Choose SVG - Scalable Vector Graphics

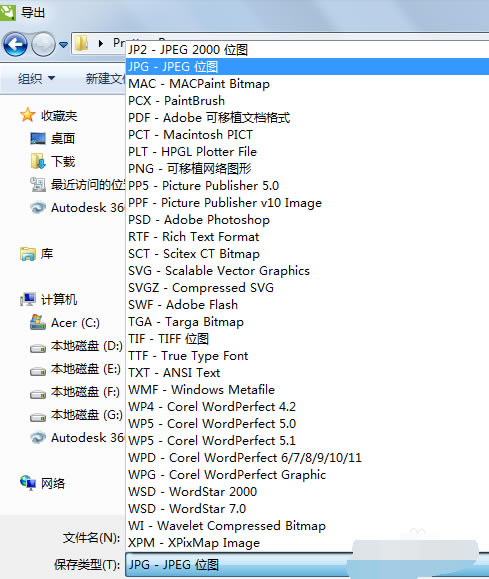[x=307, y=270]
